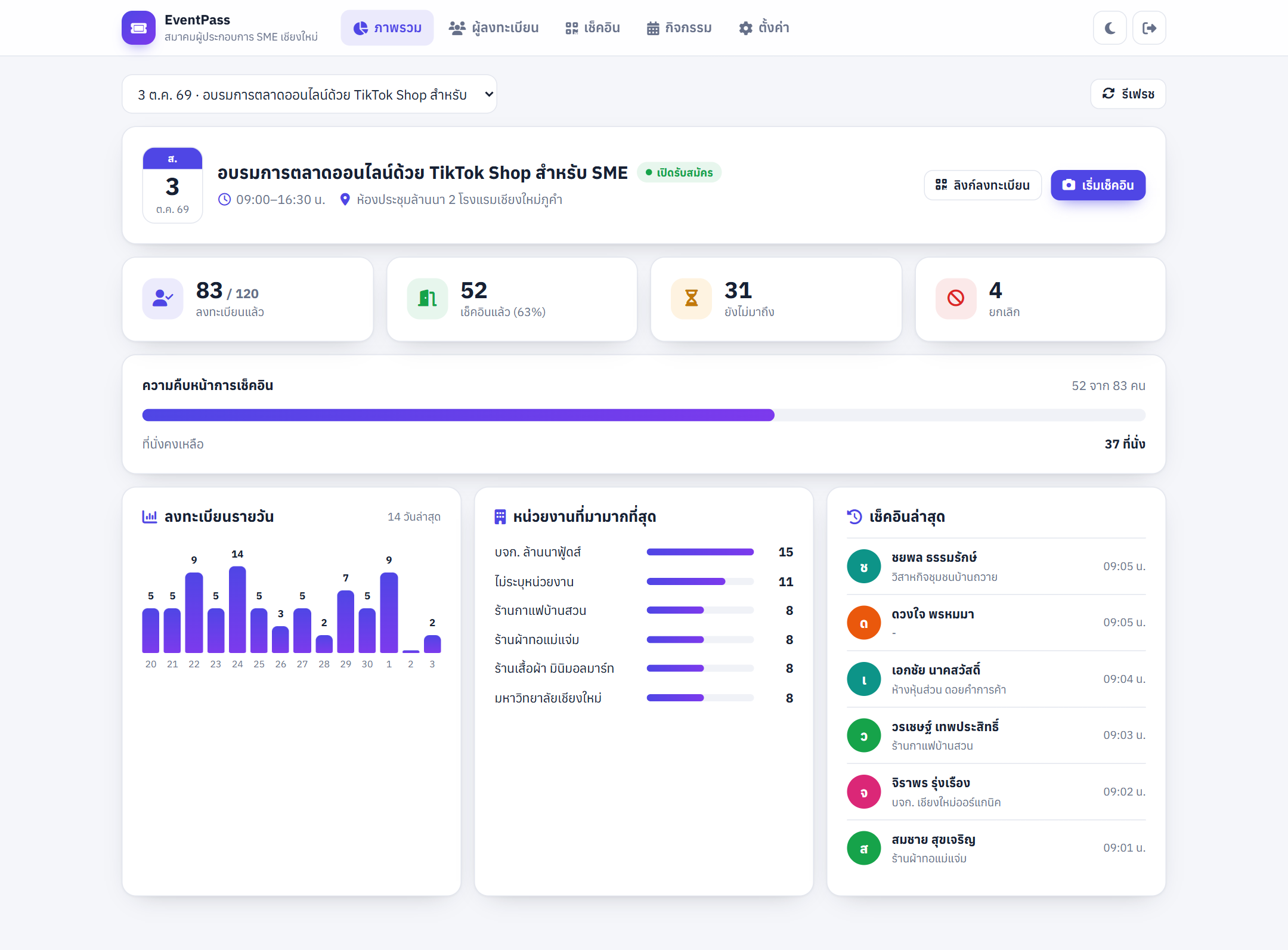Switch to the เช็คอิน check-in tab

pyautogui.click(x=593, y=27)
